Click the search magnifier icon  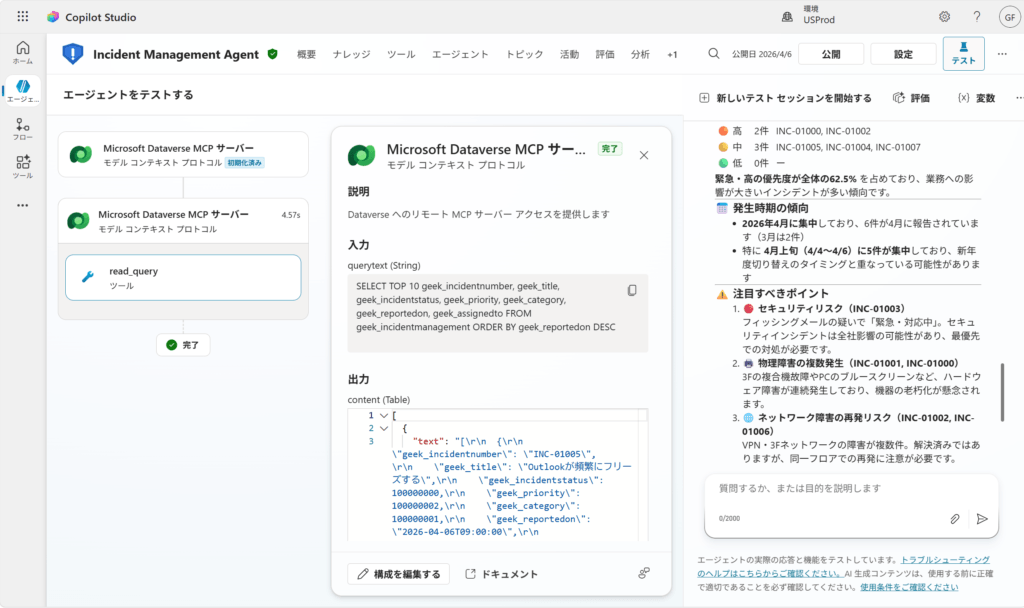coord(713,54)
